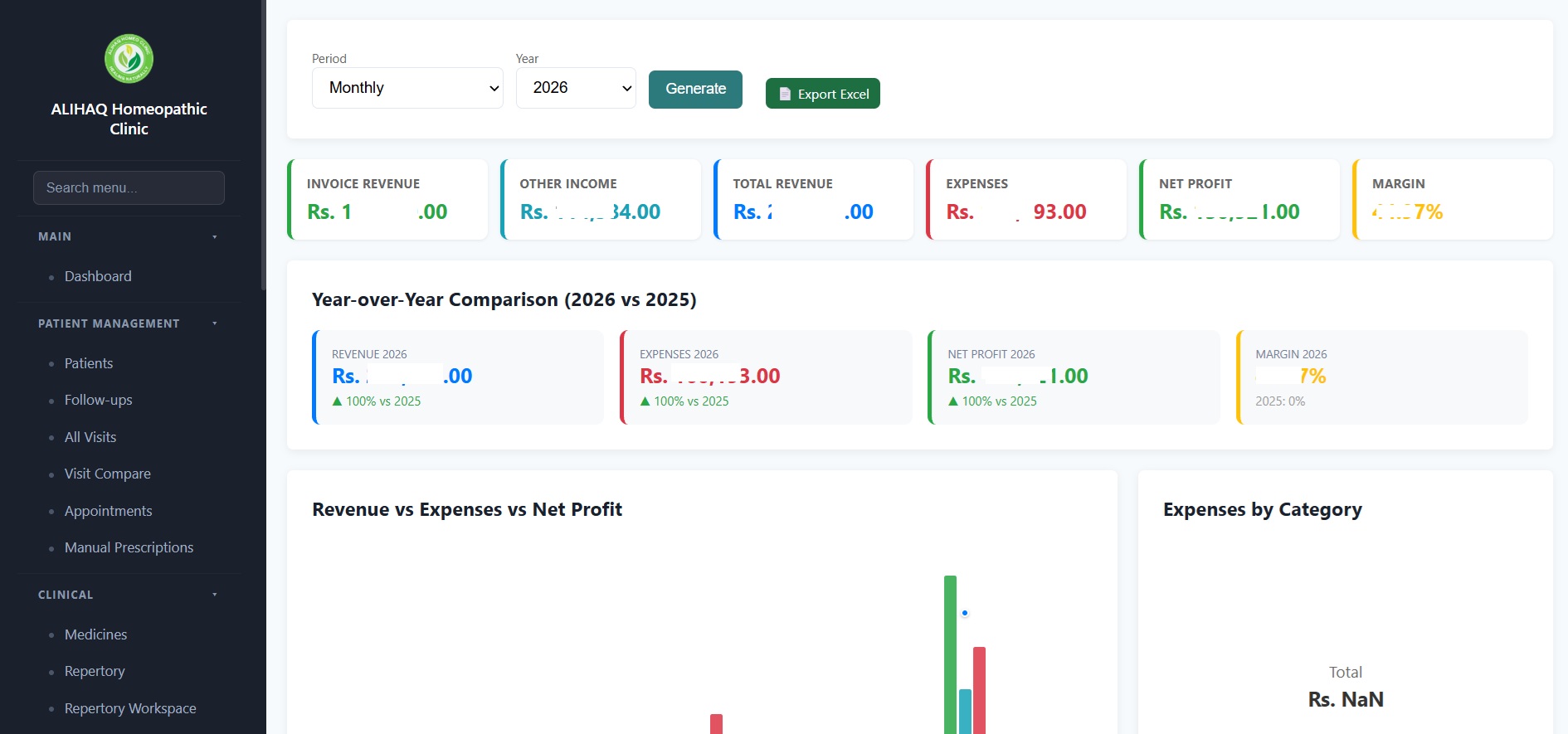Open Repertory Workspace
The image size is (1568, 734).
[130, 708]
